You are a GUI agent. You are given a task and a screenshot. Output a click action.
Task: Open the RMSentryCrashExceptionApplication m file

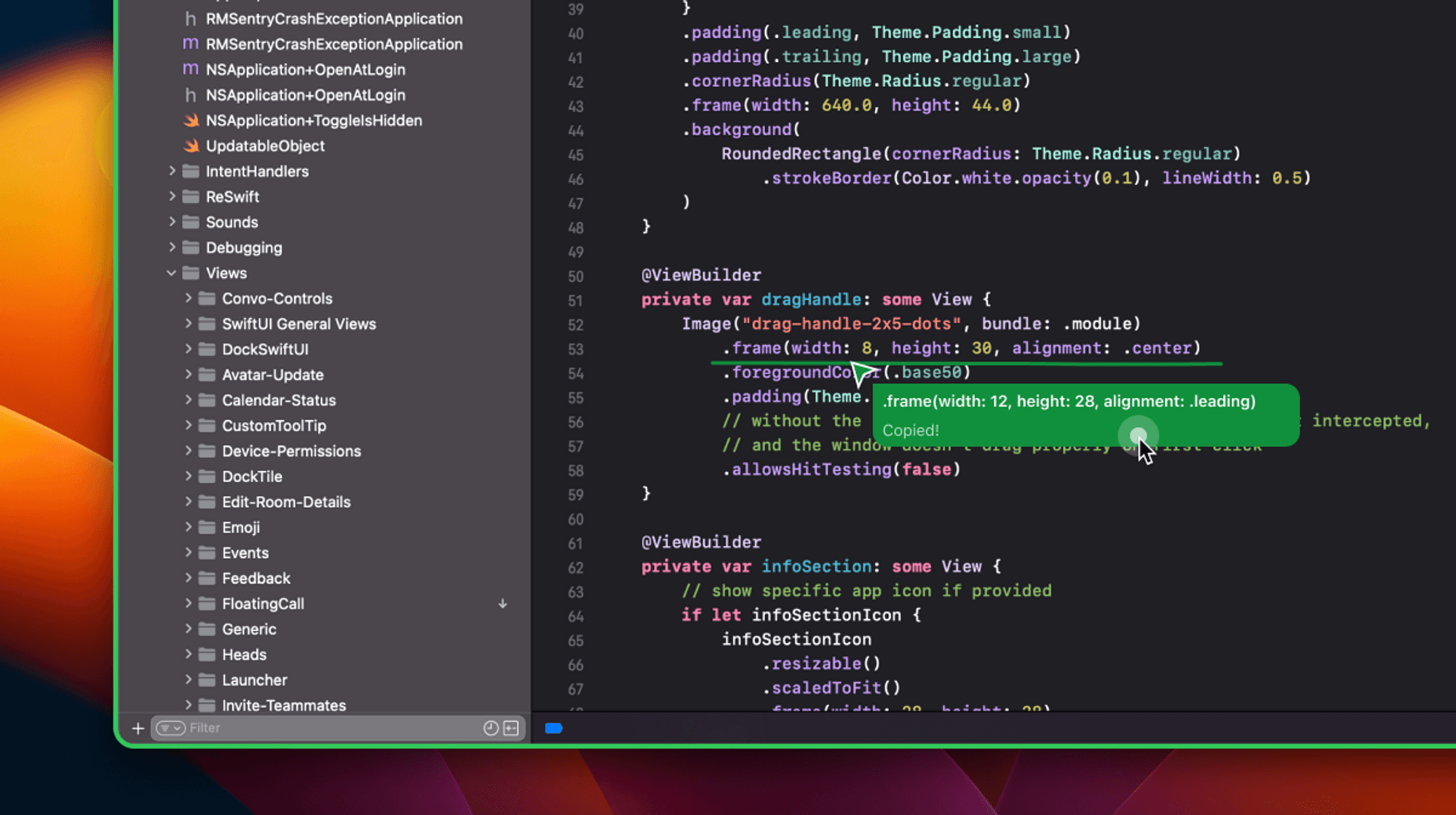[333, 44]
